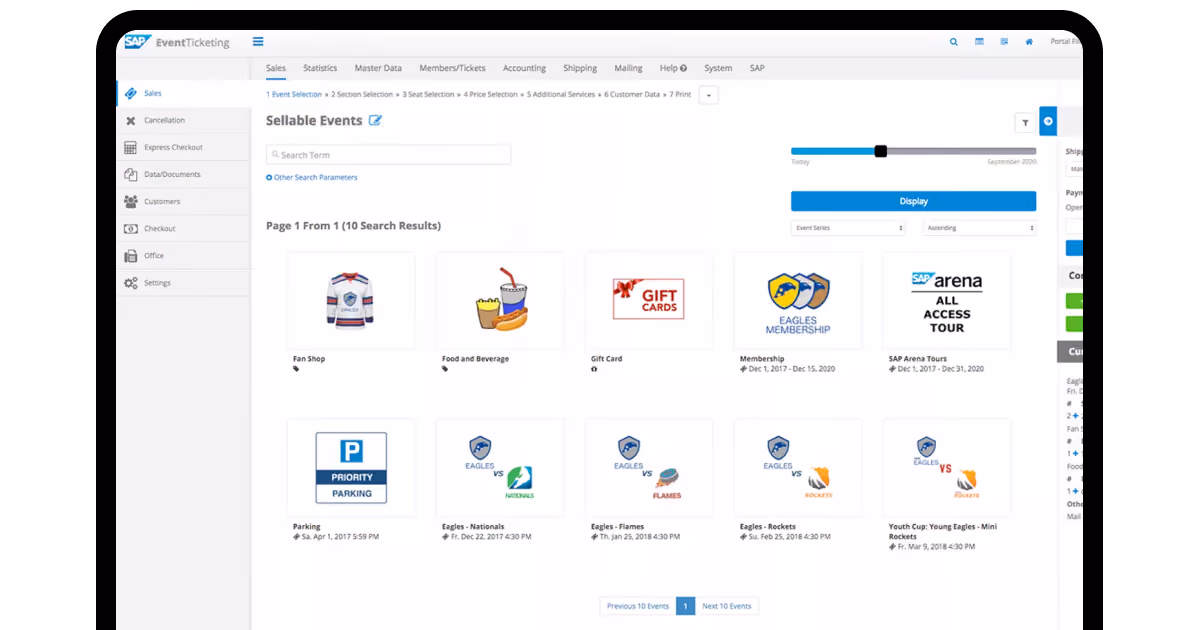The width and height of the screenshot is (1200, 630).
Task: Toggle the hamburger menu icon
Action: click(258, 42)
